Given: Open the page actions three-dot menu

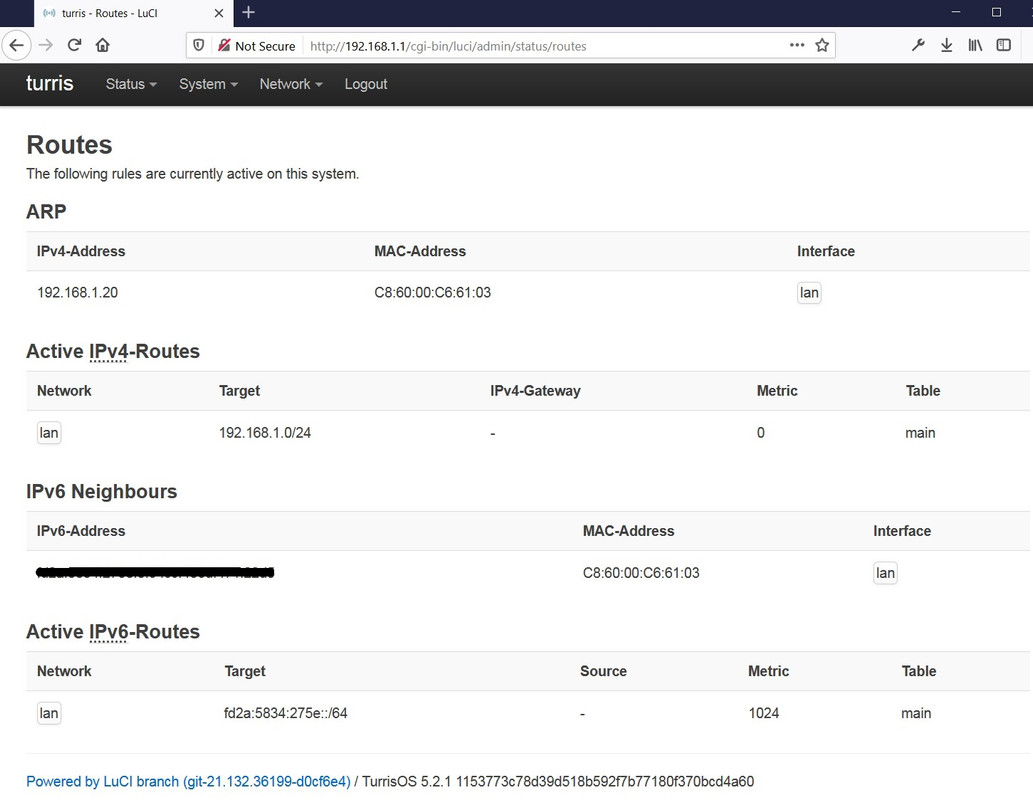Looking at the screenshot, I should tap(797, 45).
